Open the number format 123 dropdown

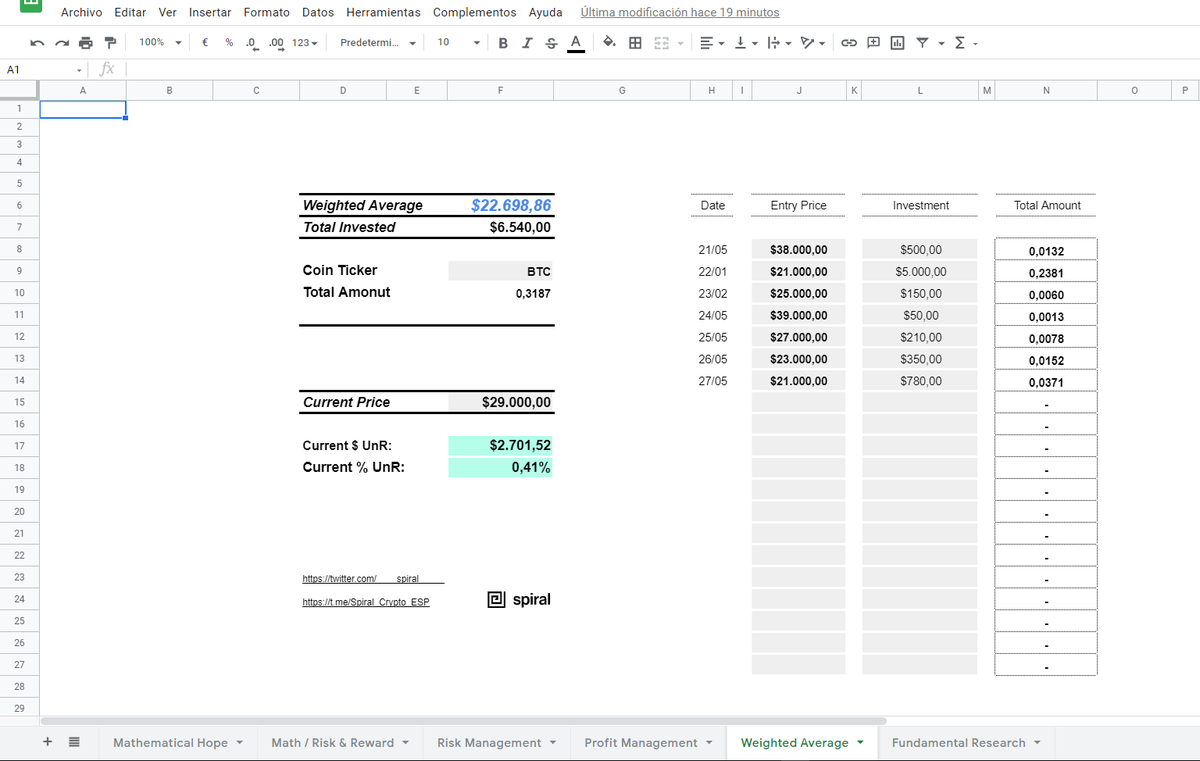click(x=305, y=43)
